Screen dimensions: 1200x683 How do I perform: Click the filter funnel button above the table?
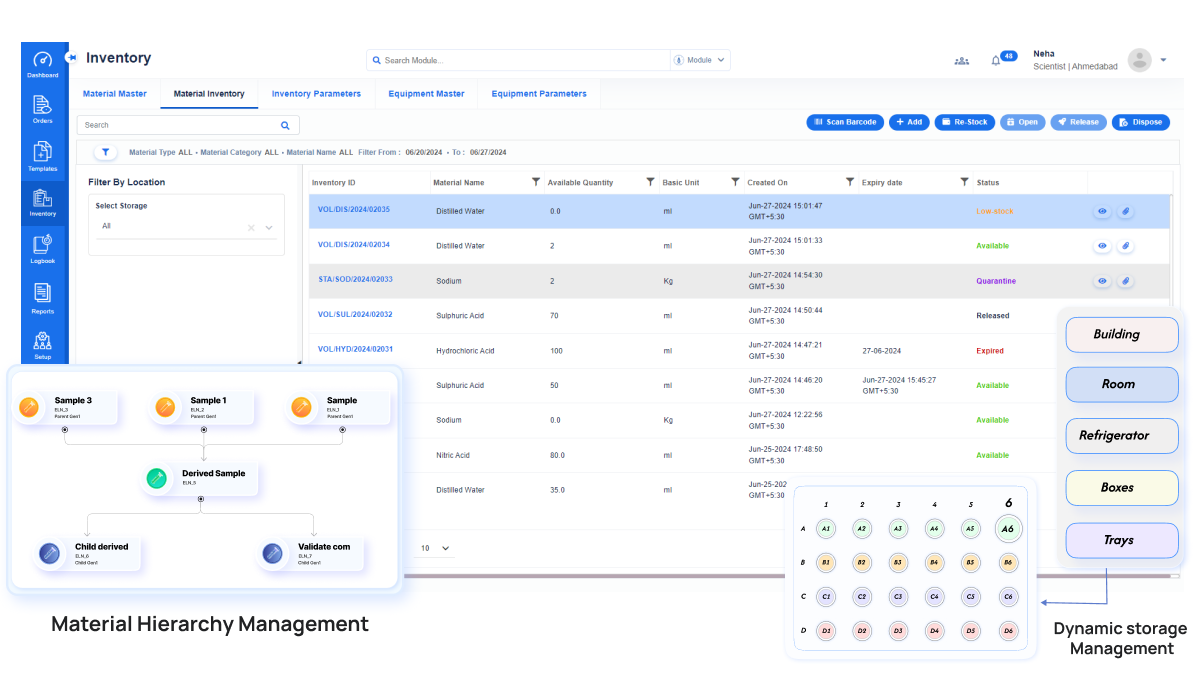click(105, 152)
